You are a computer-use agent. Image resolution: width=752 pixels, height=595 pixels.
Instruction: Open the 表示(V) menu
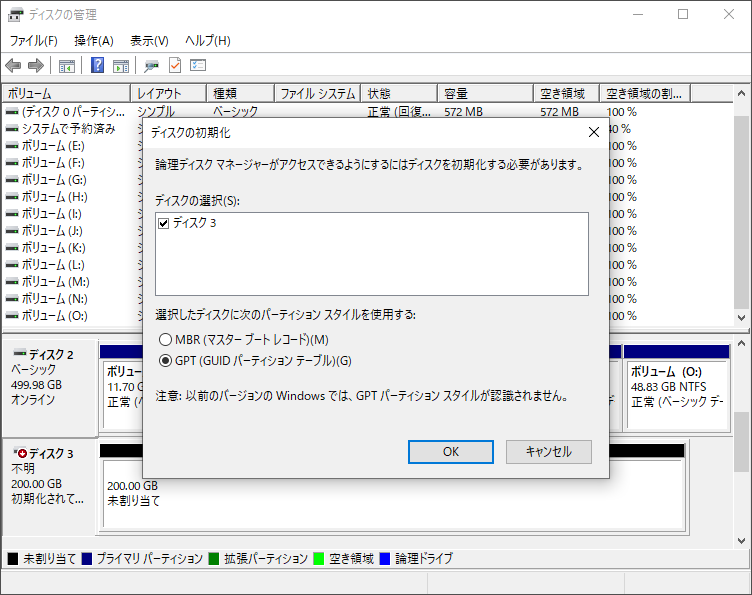[150, 41]
